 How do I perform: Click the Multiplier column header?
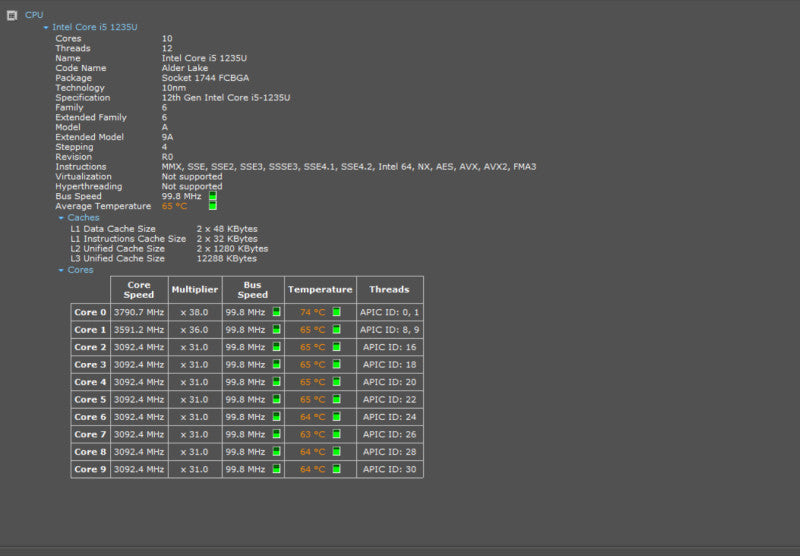(x=195, y=290)
